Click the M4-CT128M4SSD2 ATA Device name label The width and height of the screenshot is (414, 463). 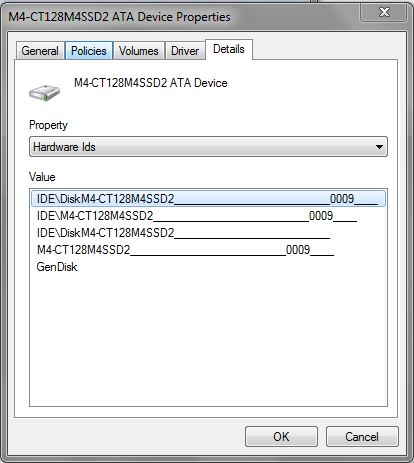151,83
